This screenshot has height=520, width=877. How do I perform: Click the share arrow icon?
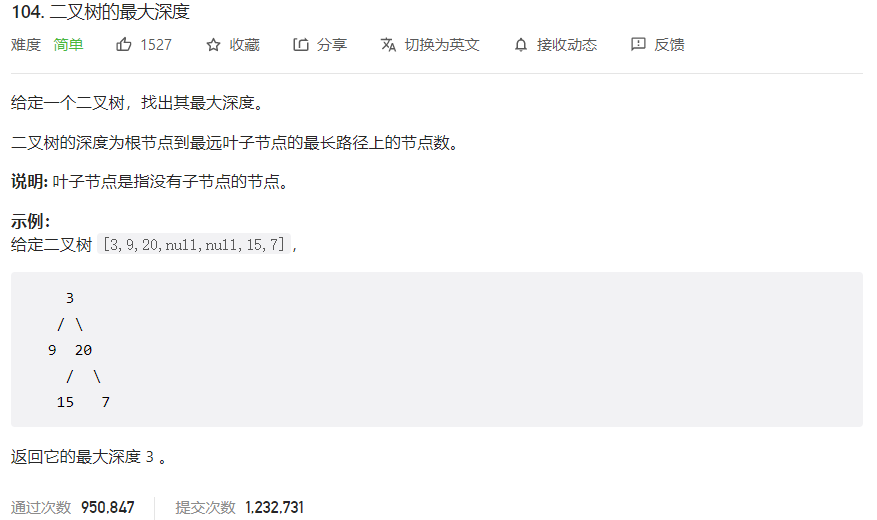coord(301,44)
